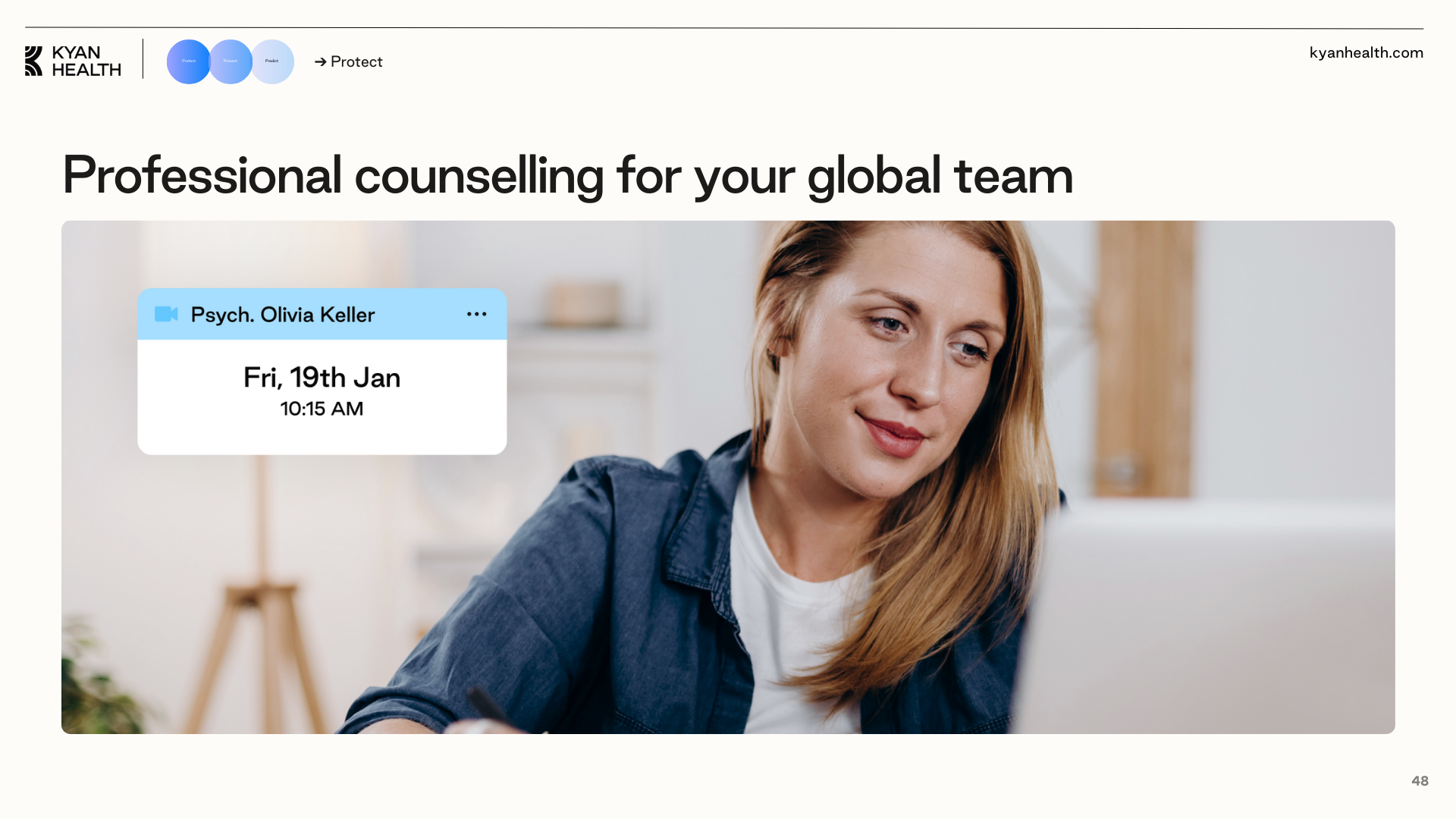1456x819 pixels.
Task: Click the Kyan Health K logo mark
Action: tap(33, 61)
